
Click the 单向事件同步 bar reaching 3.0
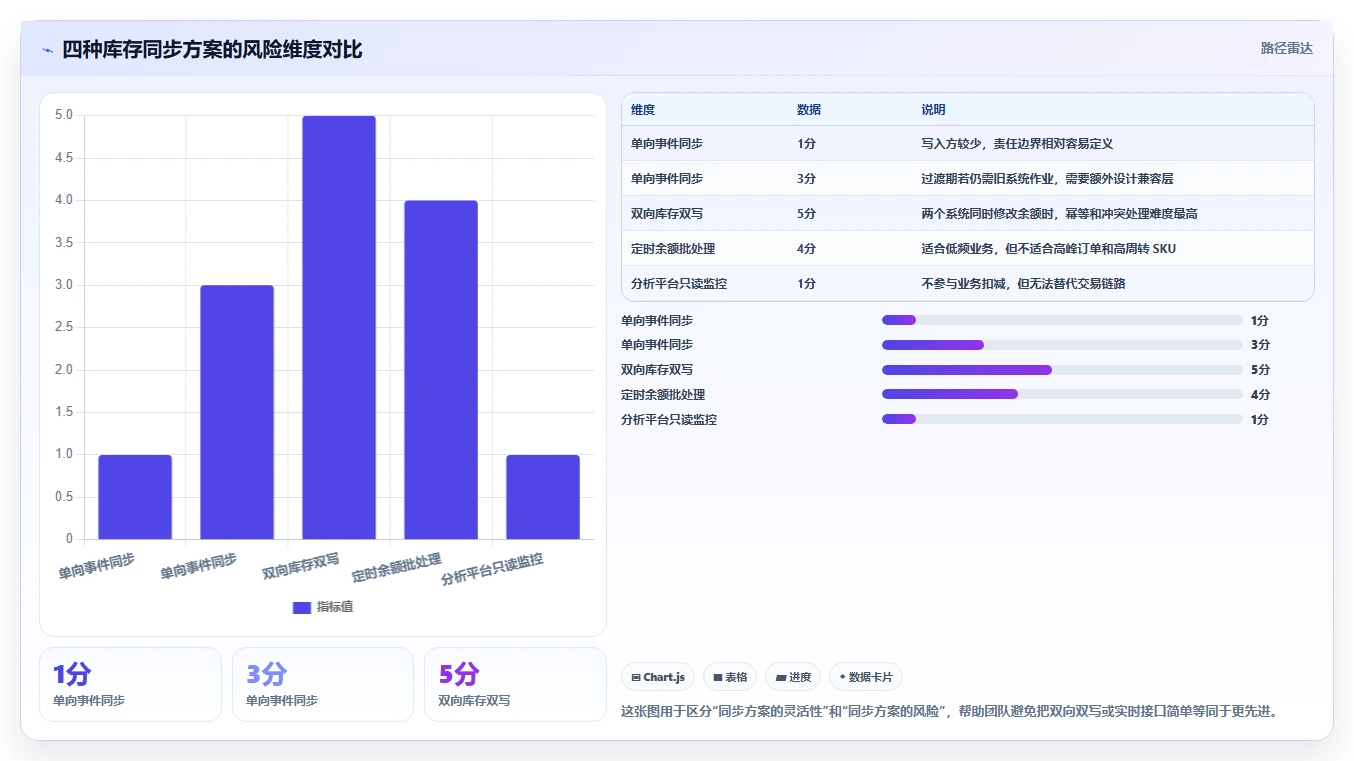click(x=237, y=412)
